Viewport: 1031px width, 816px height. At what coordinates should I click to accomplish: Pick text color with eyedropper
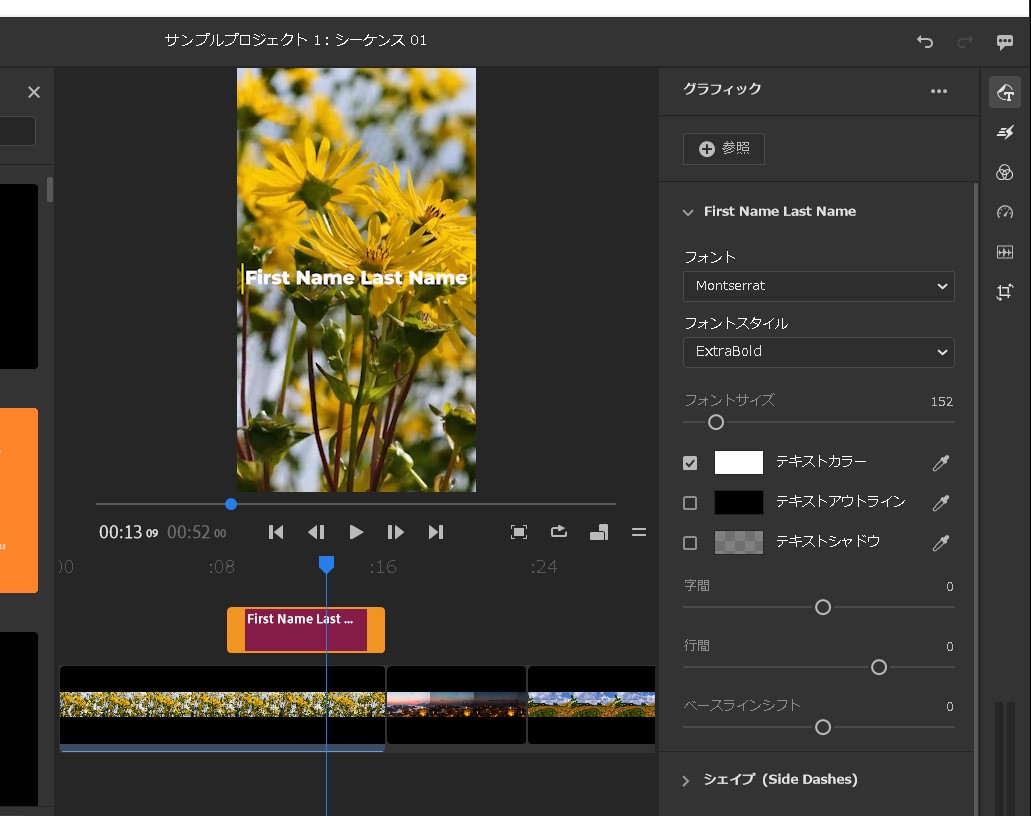[x=940, y=463]
